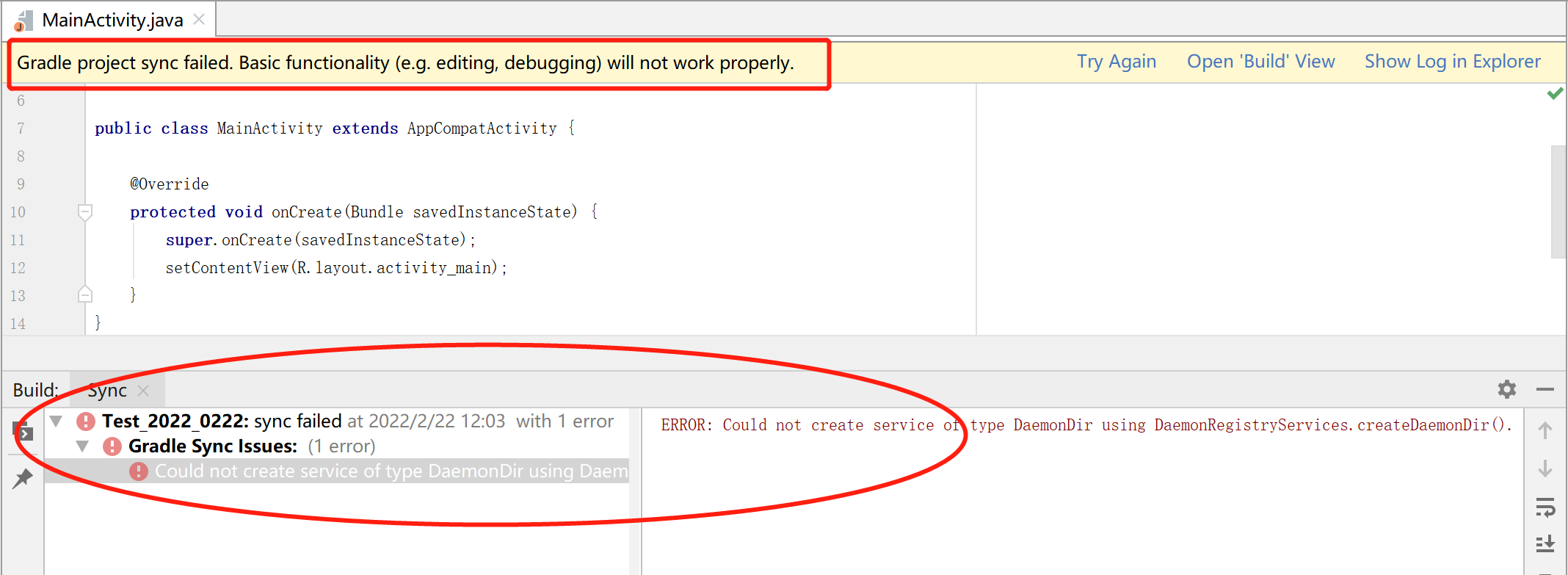
Task: Click Show Log in Explorer
Action: (1452, 62)
